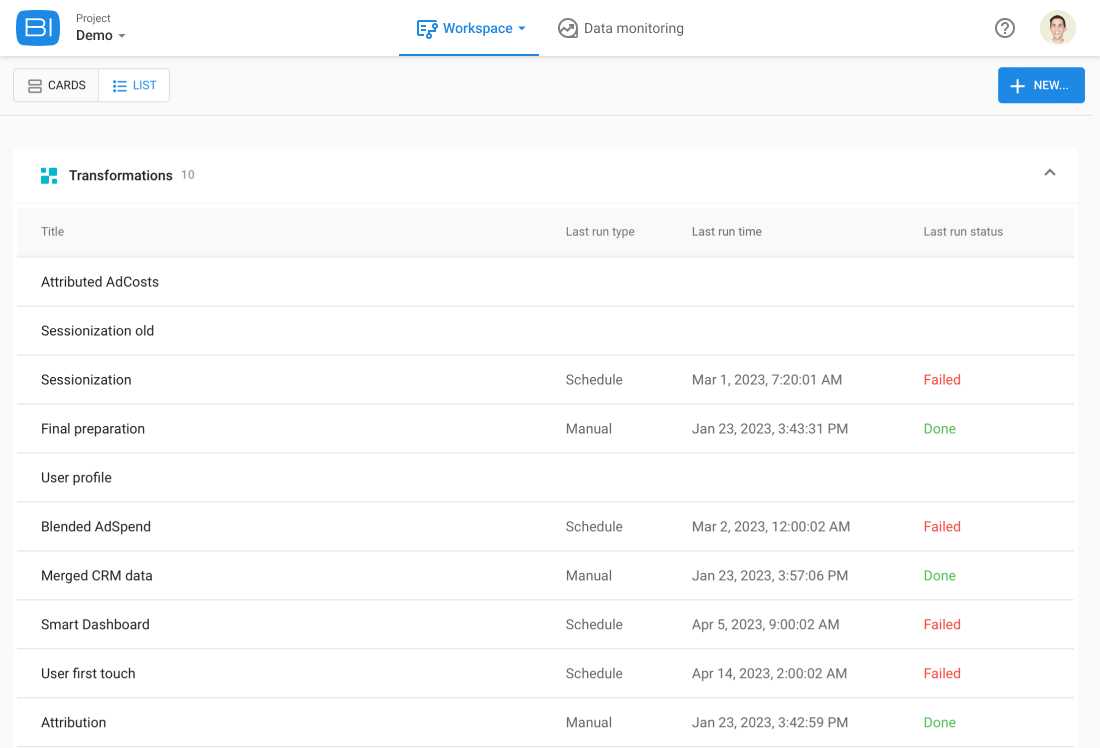Click the Transformations count 10
This screenshot has height=748, width=1100.
point(187,175)
